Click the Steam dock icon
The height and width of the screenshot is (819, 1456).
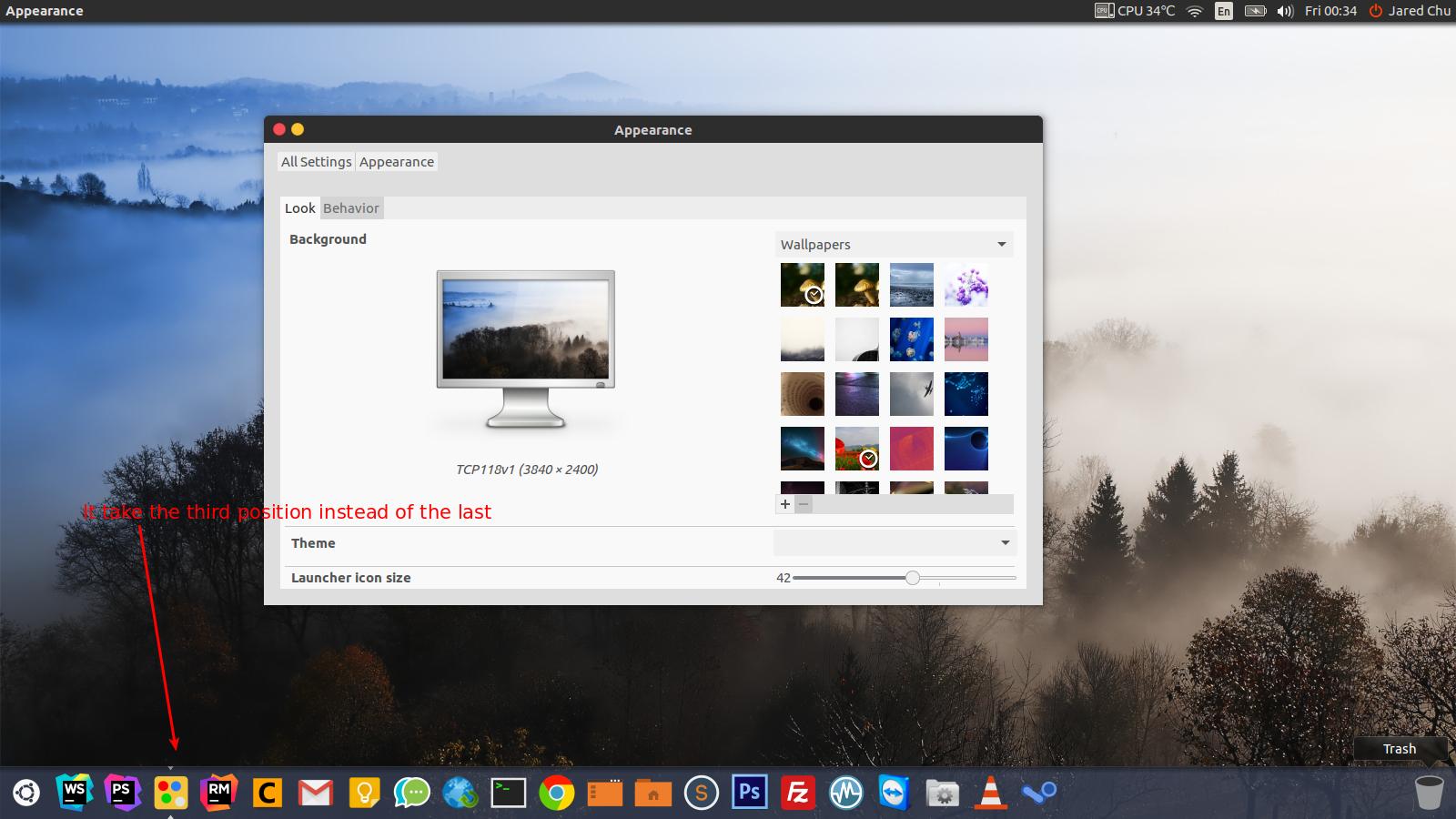[x=1038, y=794]
